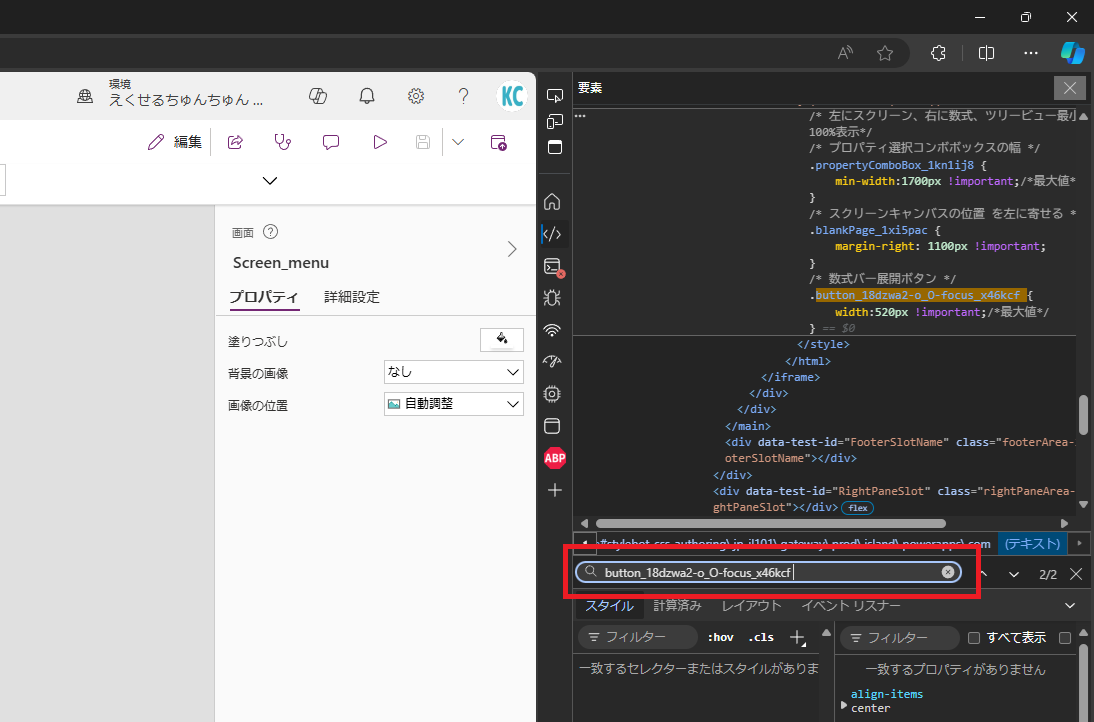The height and width of the screenshot is (722, 1094).
Task: Go to next search result
Action: pyautogui.click(x=1014, y=575)
